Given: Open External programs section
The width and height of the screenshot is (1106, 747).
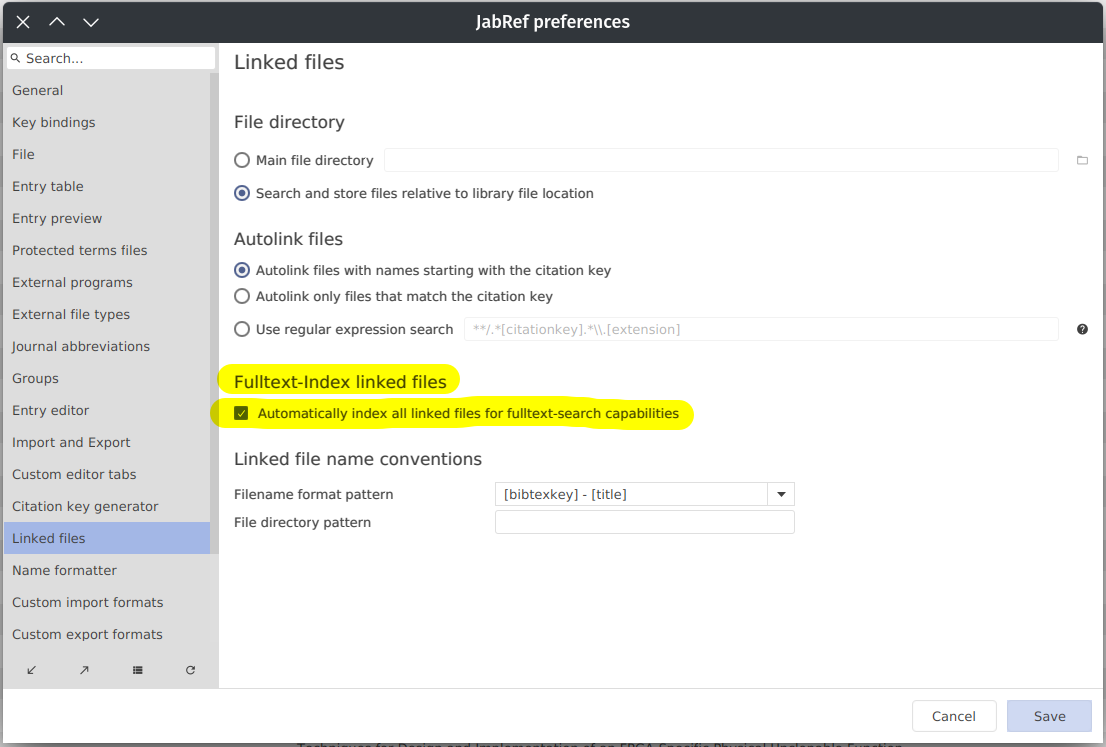Looking at the screenshot, I should coord(107,282).
